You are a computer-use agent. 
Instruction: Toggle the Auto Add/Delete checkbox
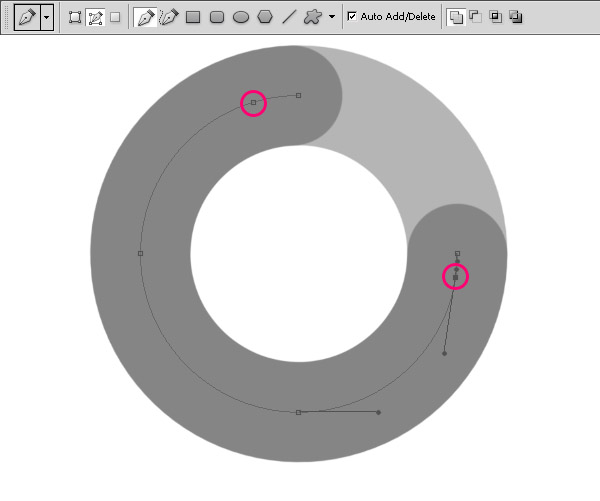[352, 16]
